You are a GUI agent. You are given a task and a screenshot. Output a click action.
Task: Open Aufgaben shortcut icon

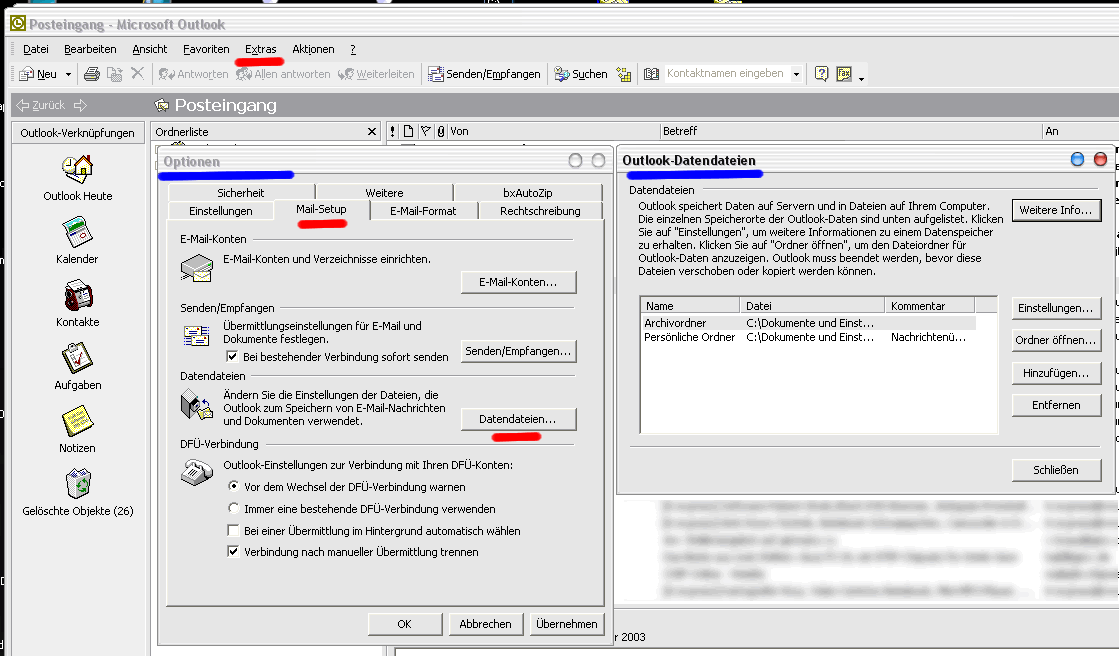pos(78,358)
